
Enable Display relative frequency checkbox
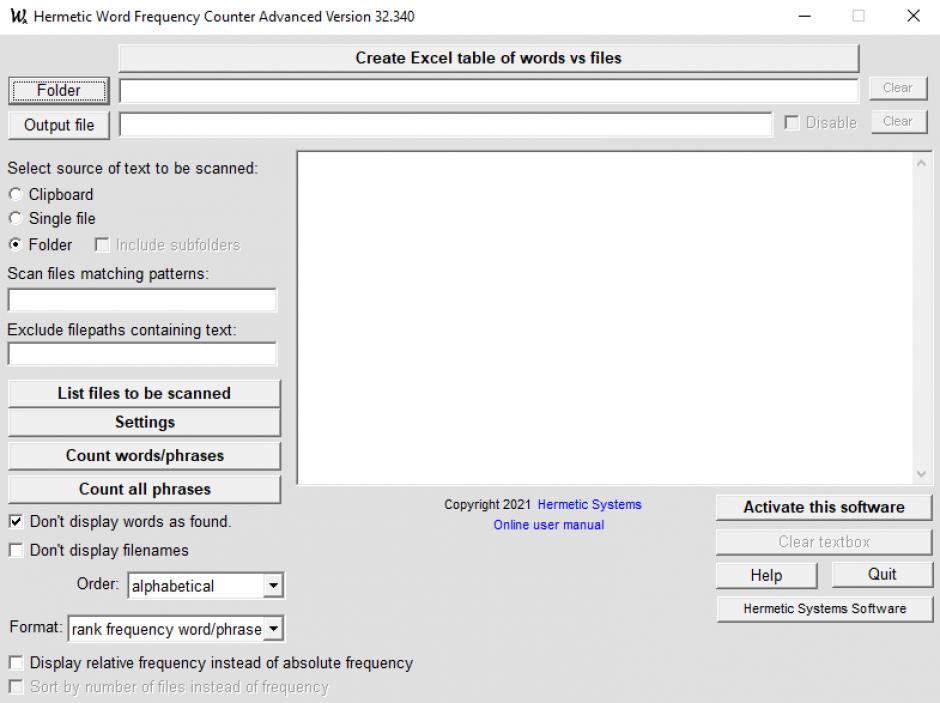tap(16, 663)
